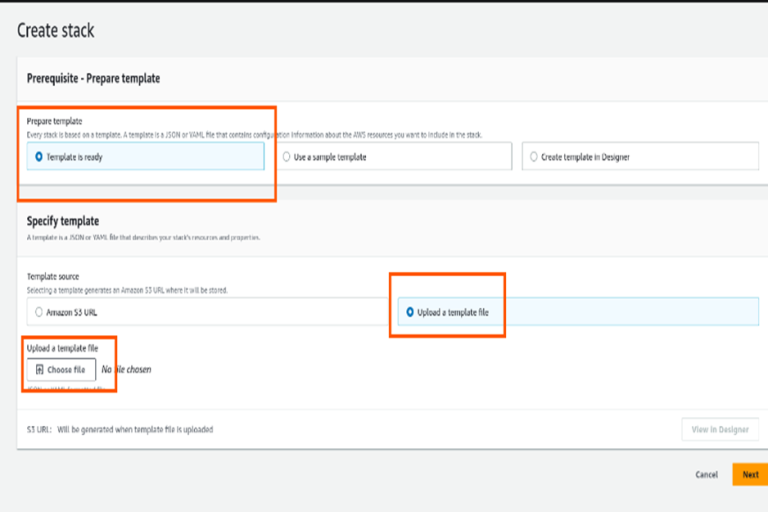Viewport: 768px width, 512px height.
Task: Select Create template in Designer option
Action: pos(640,157)
